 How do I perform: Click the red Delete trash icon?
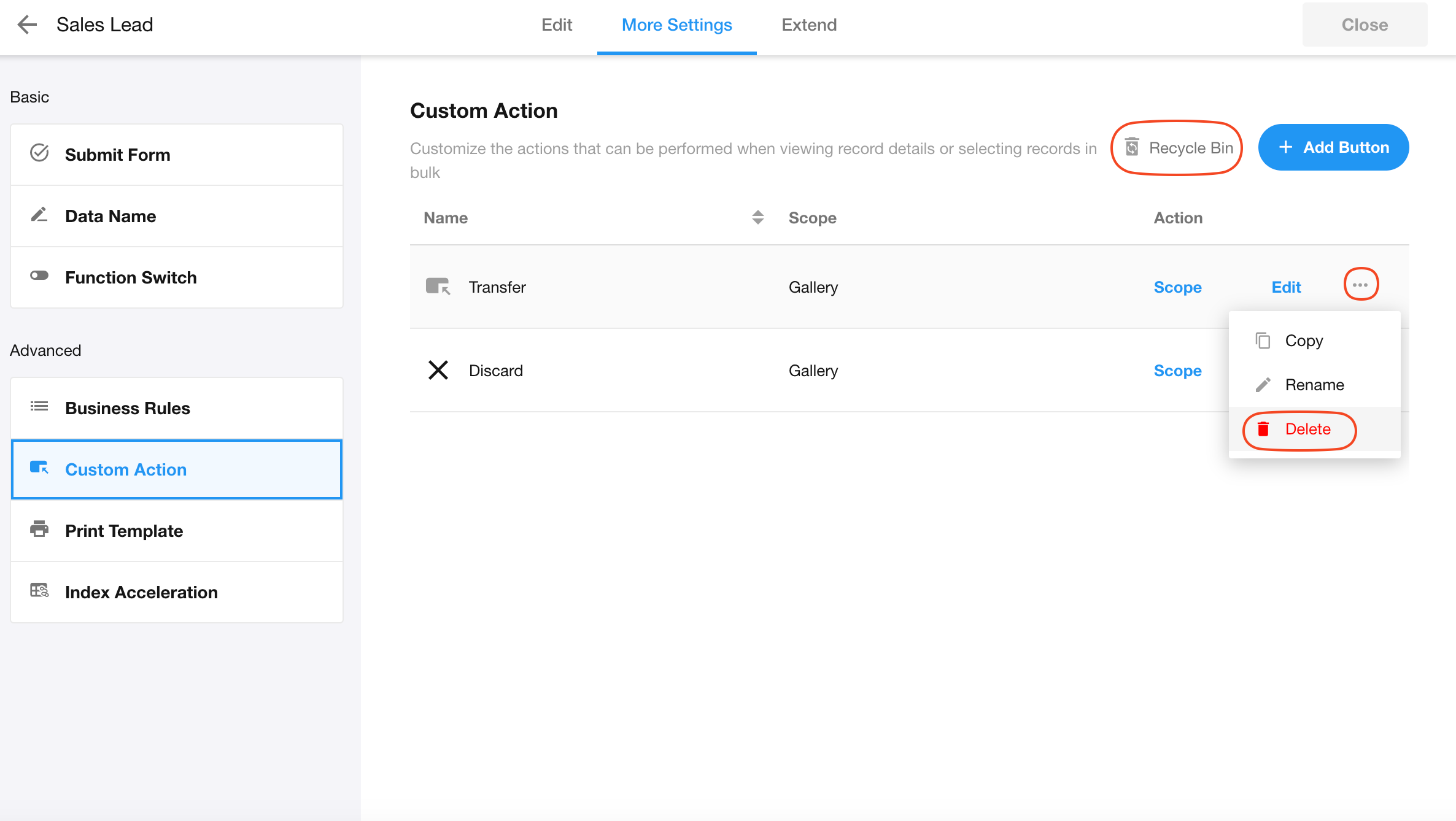[1263, 429]
